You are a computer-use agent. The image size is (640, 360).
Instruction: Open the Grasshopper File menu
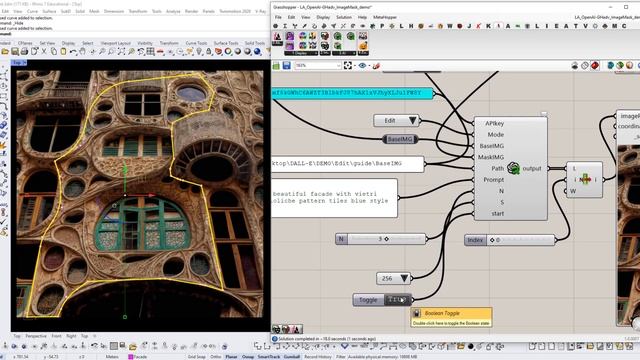point(278,17)
